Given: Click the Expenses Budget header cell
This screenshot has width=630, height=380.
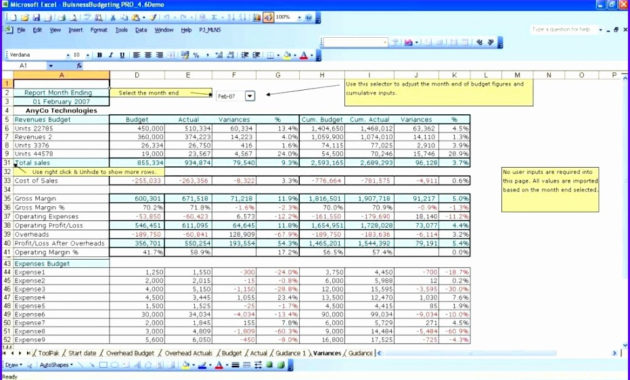Looking at the screenshot, I should pyautogui.click(x=61, y=264).
